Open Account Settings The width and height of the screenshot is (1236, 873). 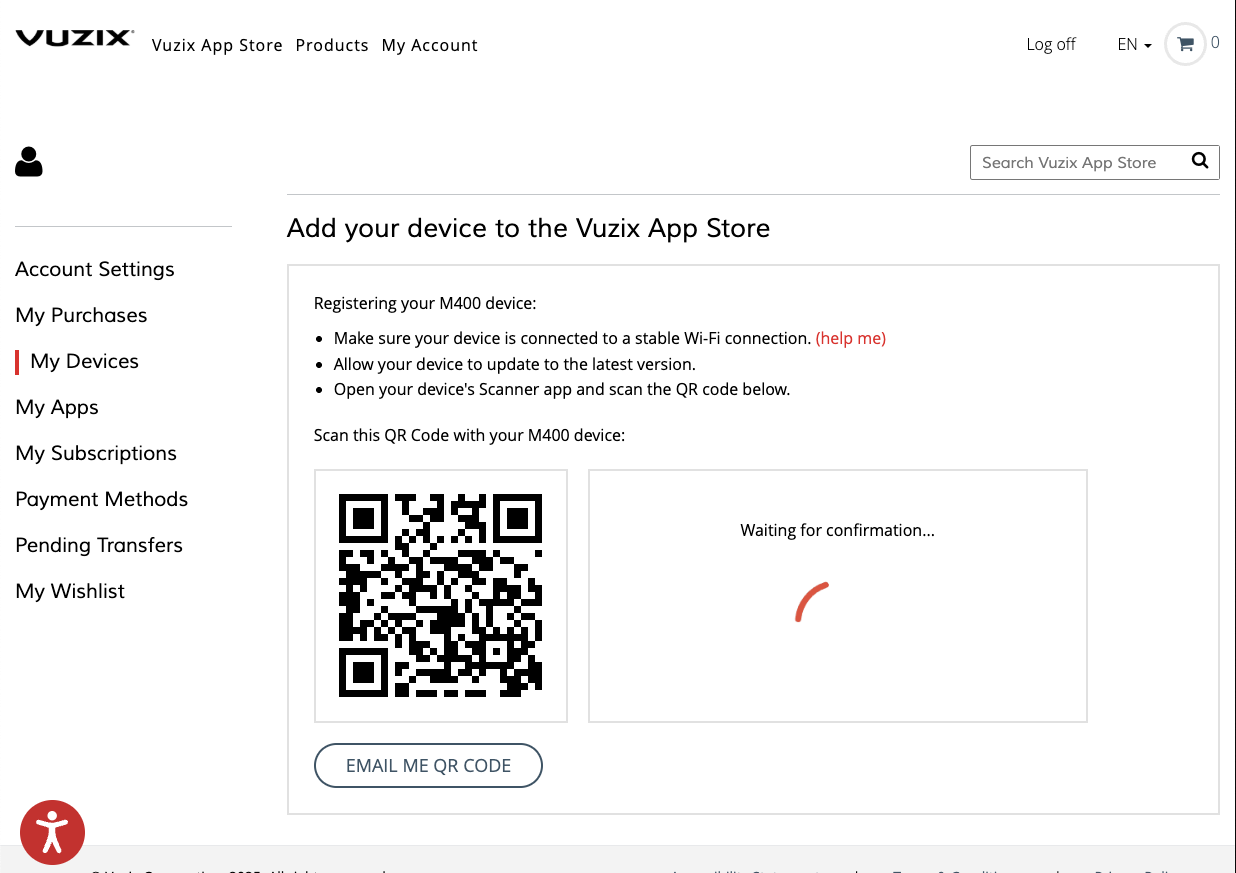(x=94, y=269)
